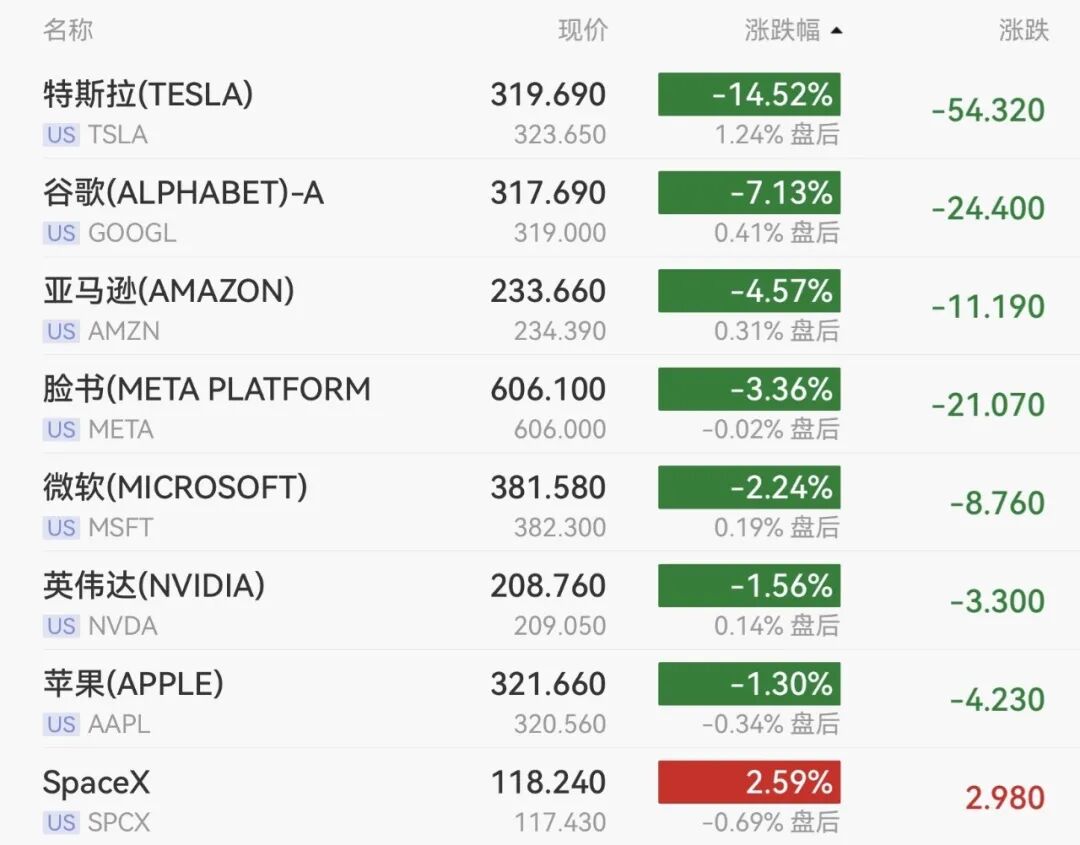The image size is (1080, 845).
Task: Open the Tesla TSLA stock row
Action: pyautogui.click(x=545, y=110)
